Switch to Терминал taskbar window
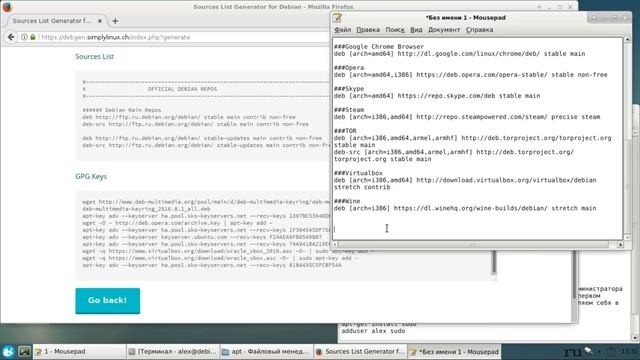Image resolution: width=640 pixels, height=360 pixels. point(173,351)
